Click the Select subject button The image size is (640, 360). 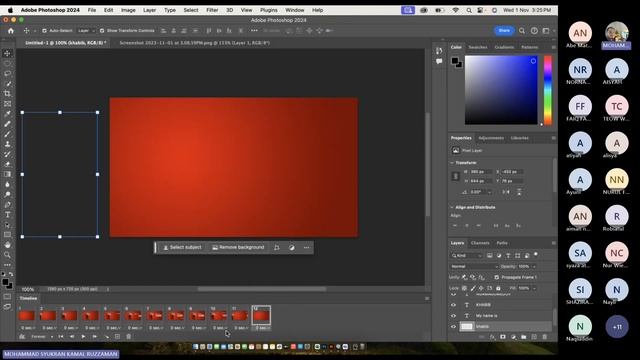(182, 247)
